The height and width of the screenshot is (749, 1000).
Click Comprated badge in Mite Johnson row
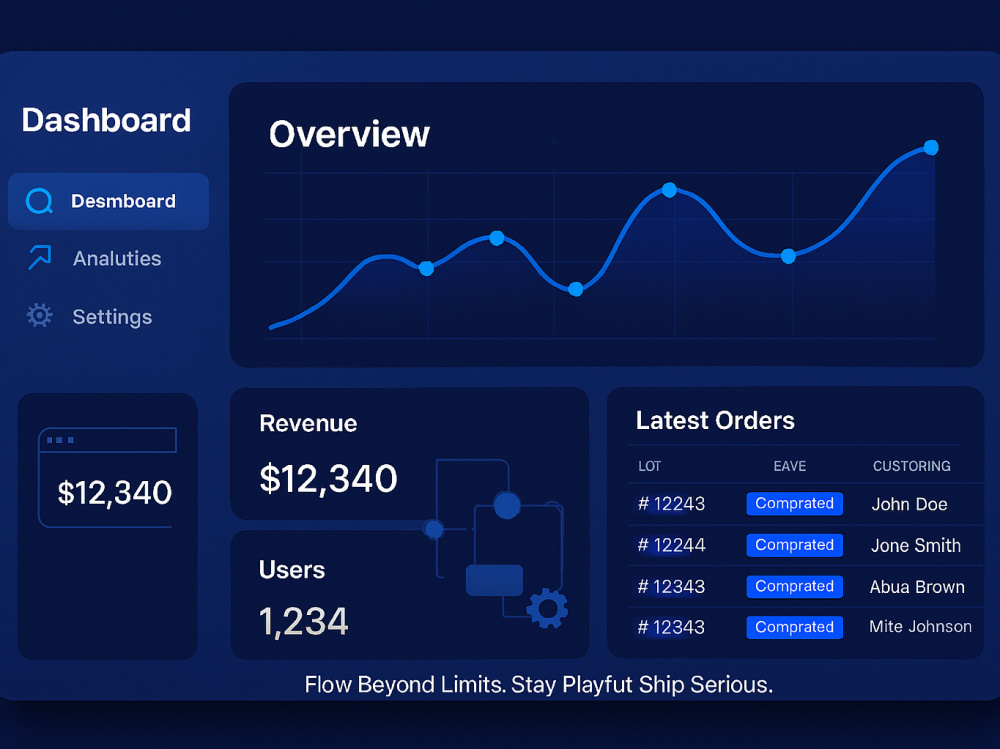(795, 627)
